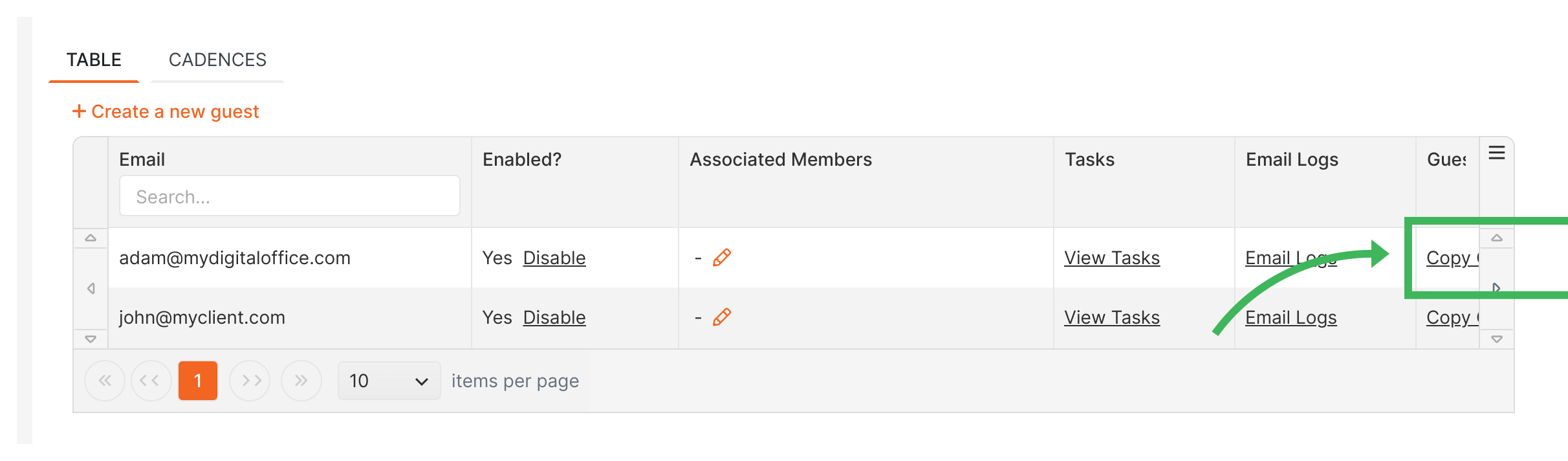
Task: Go to next page arrow button
Action: tap(250, 381)
